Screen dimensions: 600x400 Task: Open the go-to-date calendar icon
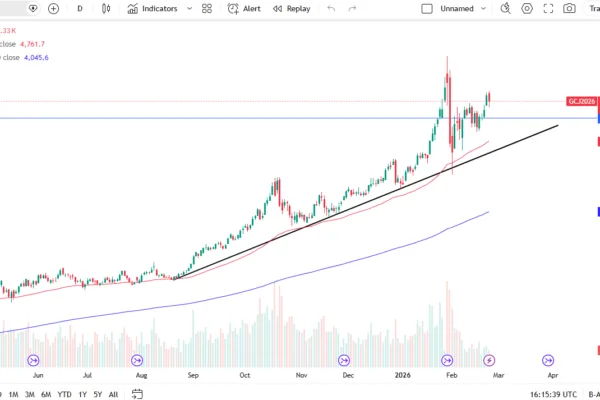point(137,394)
